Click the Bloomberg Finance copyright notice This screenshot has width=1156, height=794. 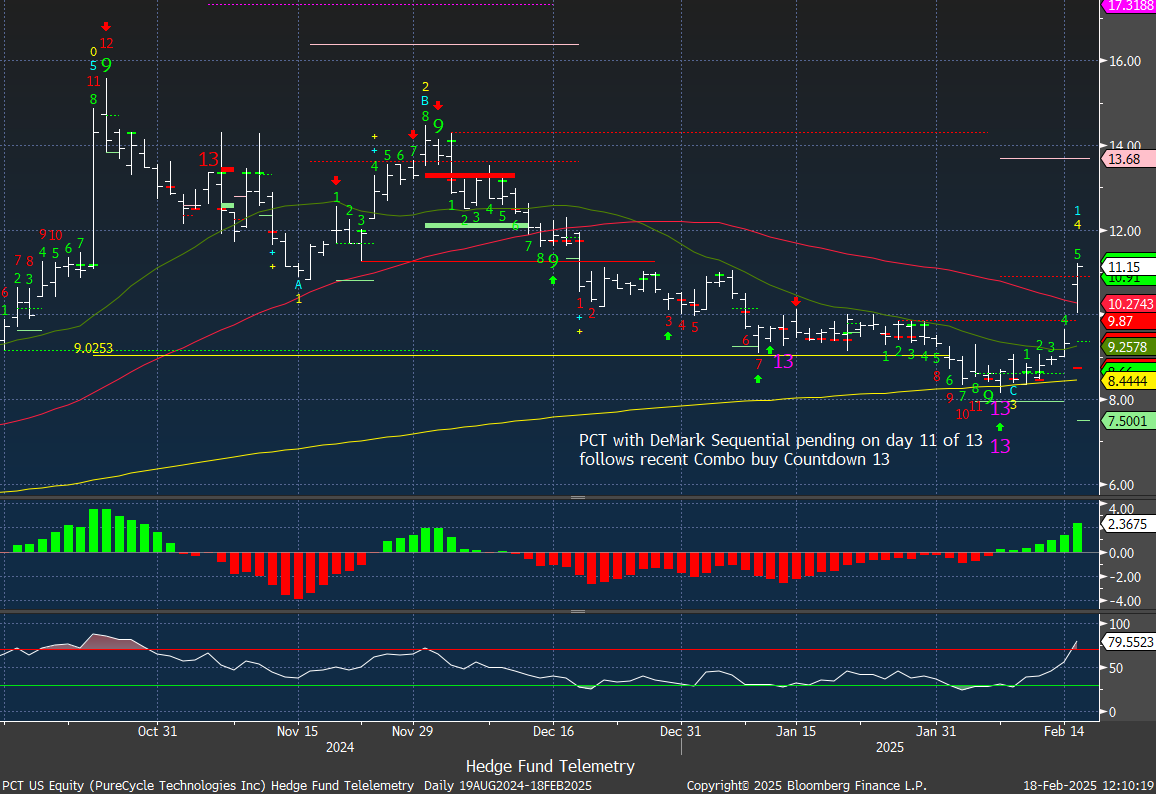coord(807,786)
